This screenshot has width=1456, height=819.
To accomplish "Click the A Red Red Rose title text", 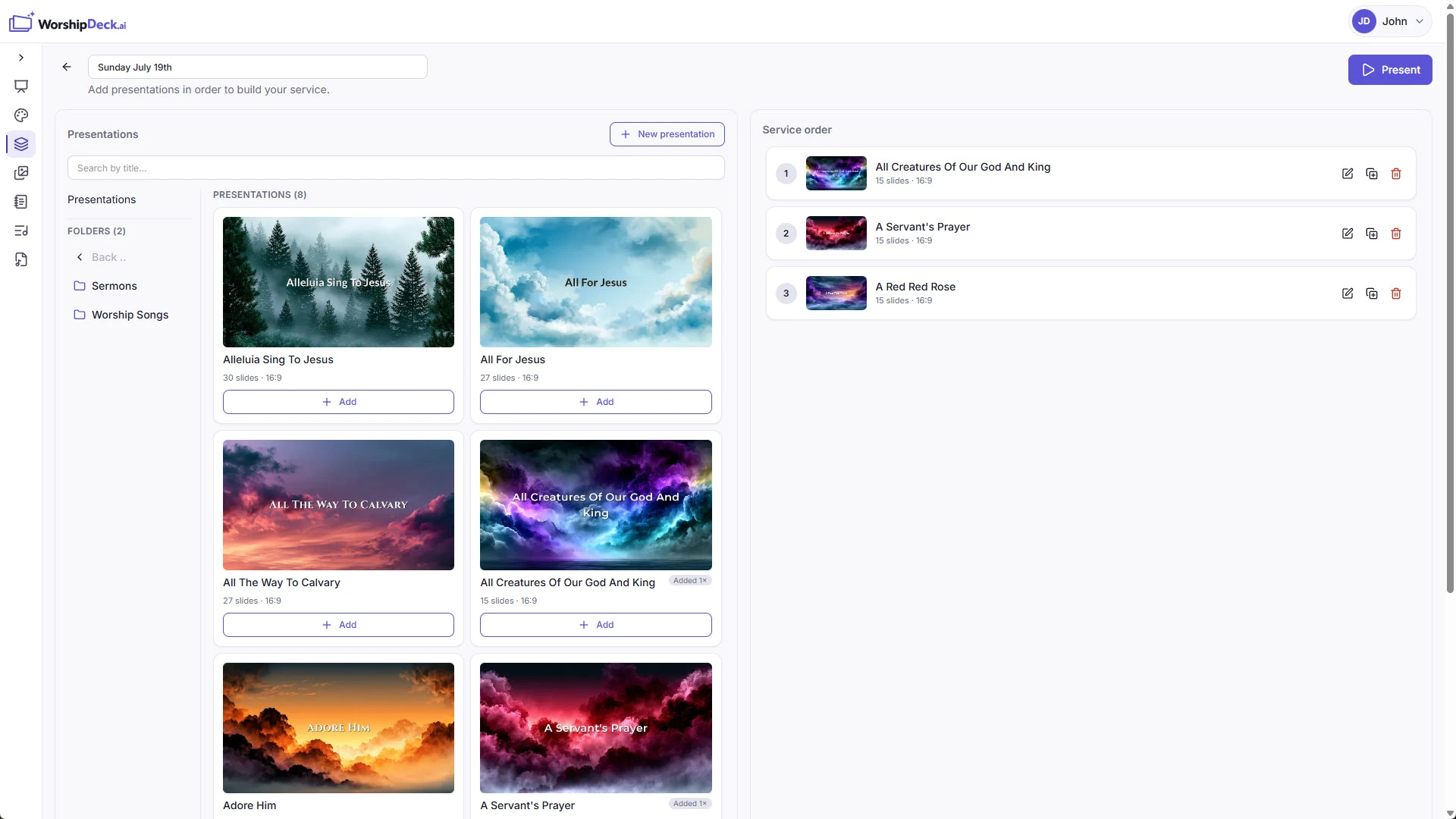I will pos(915,287).
